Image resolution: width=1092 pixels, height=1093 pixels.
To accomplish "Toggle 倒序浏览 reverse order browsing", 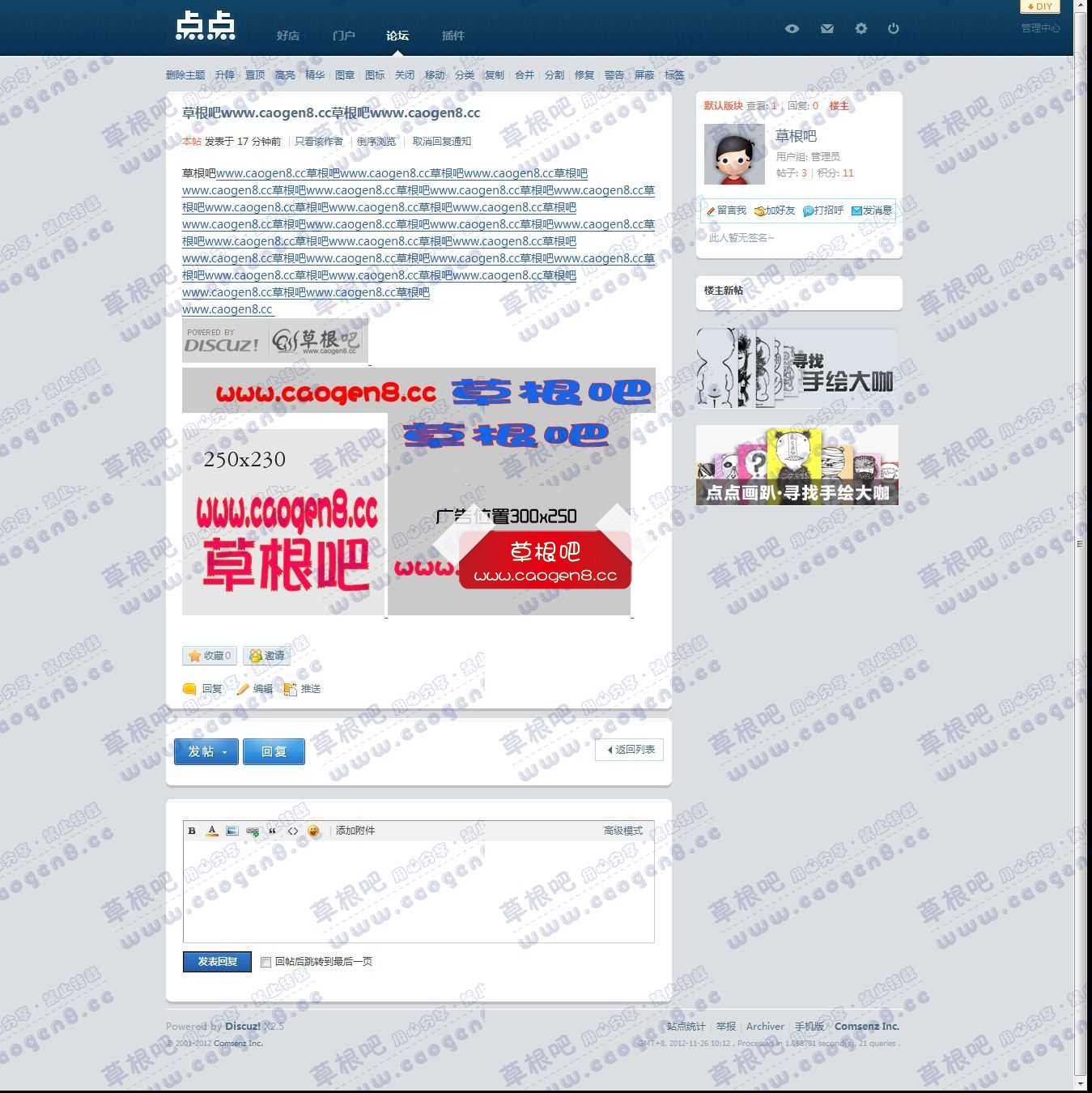I will tap(376, 141).
